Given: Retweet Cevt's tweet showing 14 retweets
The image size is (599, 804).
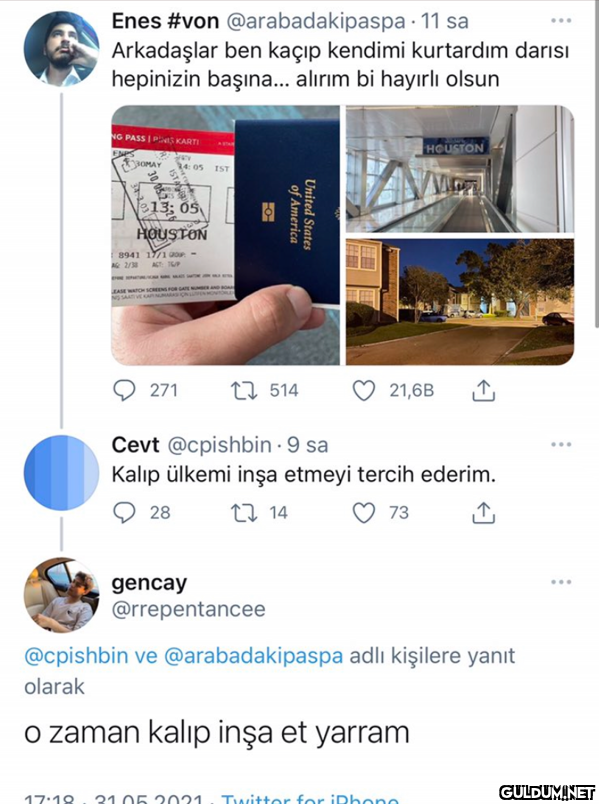Looking at the screenshot, I should [244, 512].
